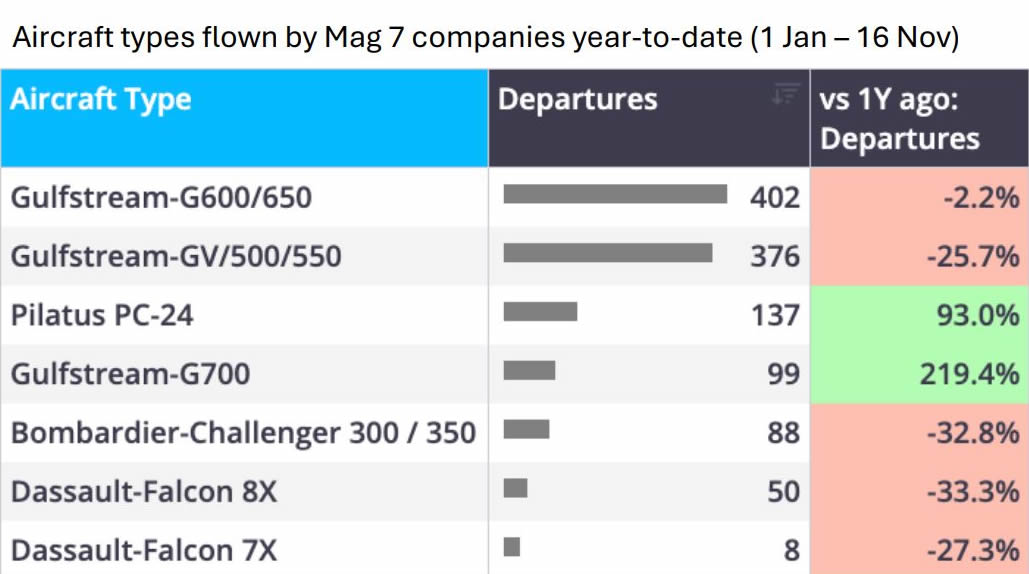The height and width of the screenshot is (574, 1029).
Task: Click the green 93.0% change cell
Action: [x=919, y=315]
